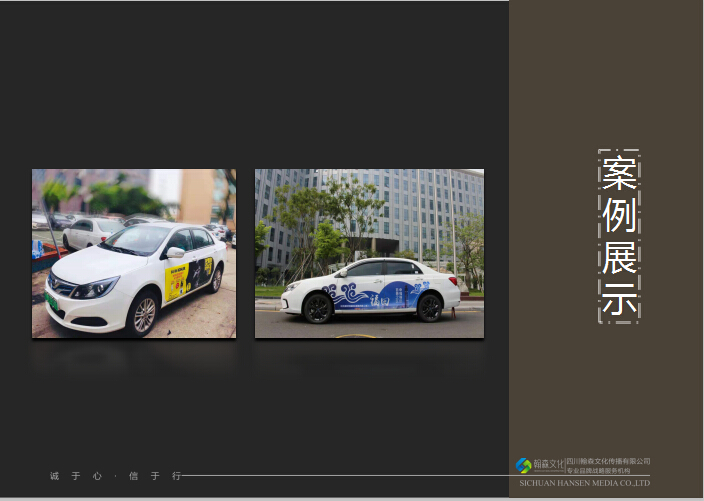
Task: Click the rear wheel of the right car
Action: click(429, 307)
